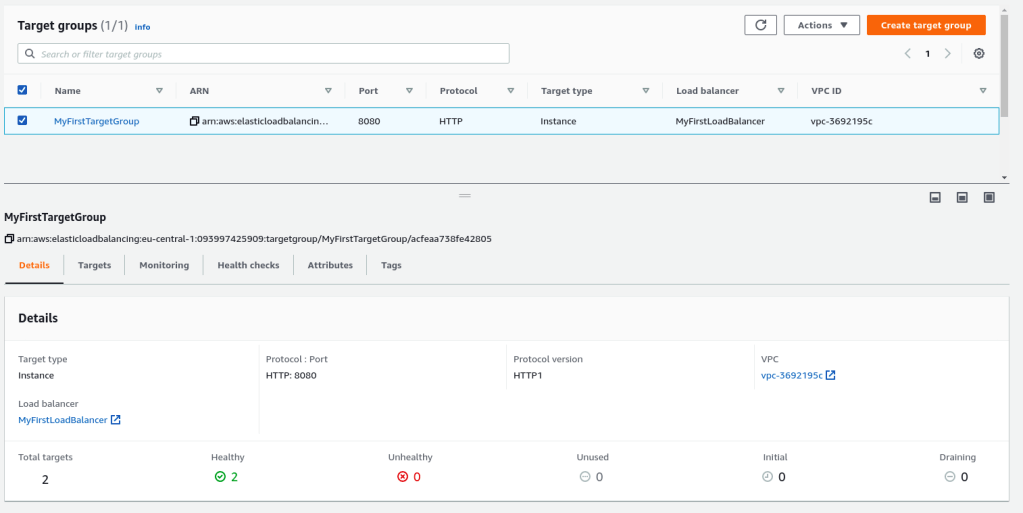This screenshot has height=513, width=1023.
Task: Uncheck the MyFirstTargetGroup row checkbox
Action: click(x=23, y=121)
